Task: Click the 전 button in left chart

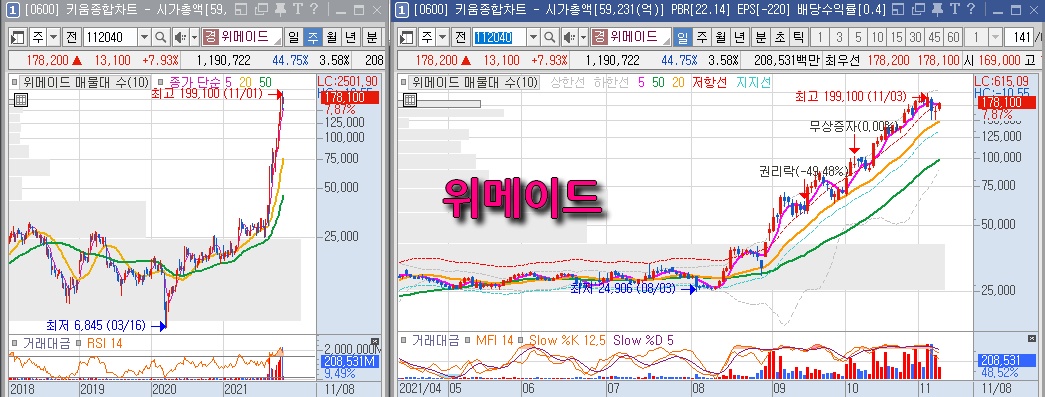Action: 71,37
